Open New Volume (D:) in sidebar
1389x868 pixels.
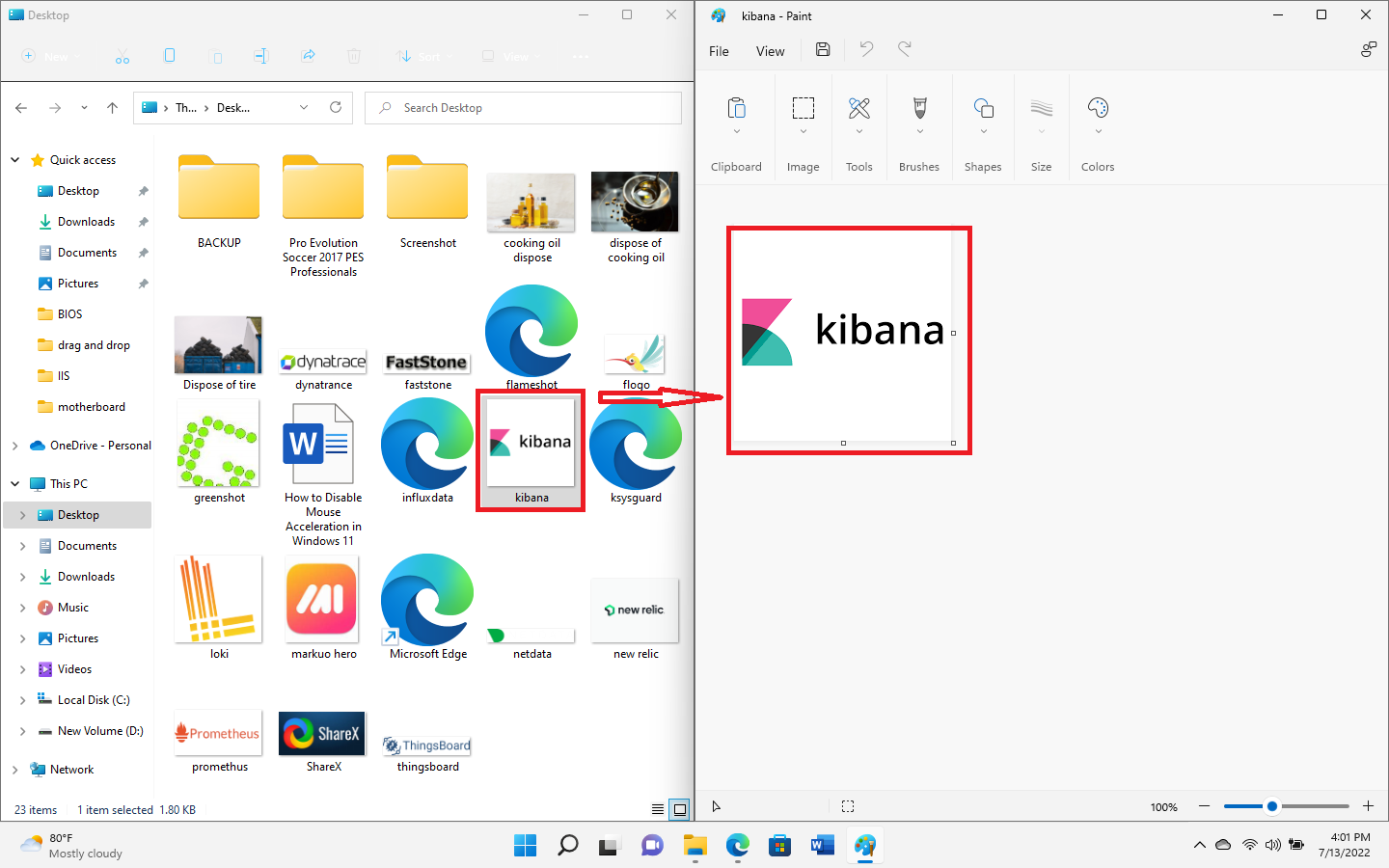[x=100, y=731]
